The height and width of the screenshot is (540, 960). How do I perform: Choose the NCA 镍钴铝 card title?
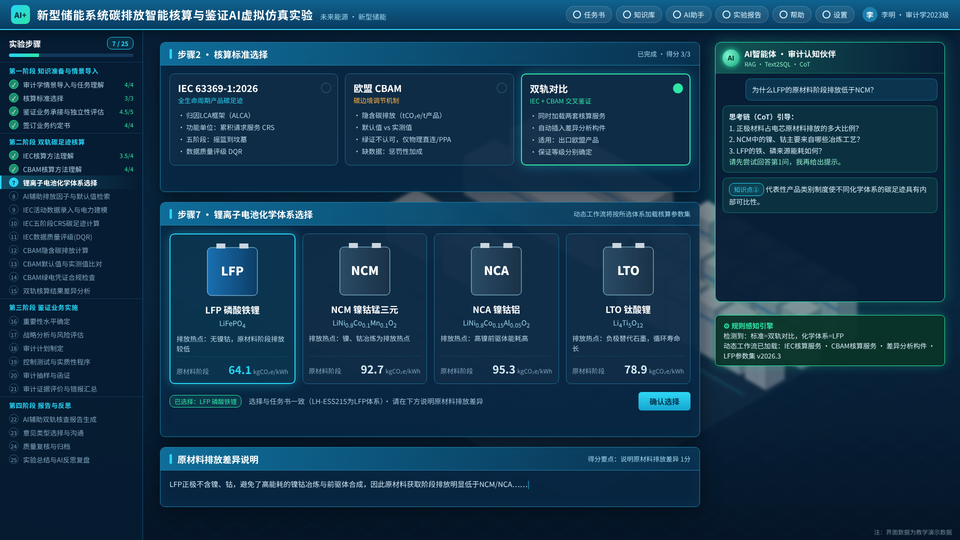coord(496,310)
